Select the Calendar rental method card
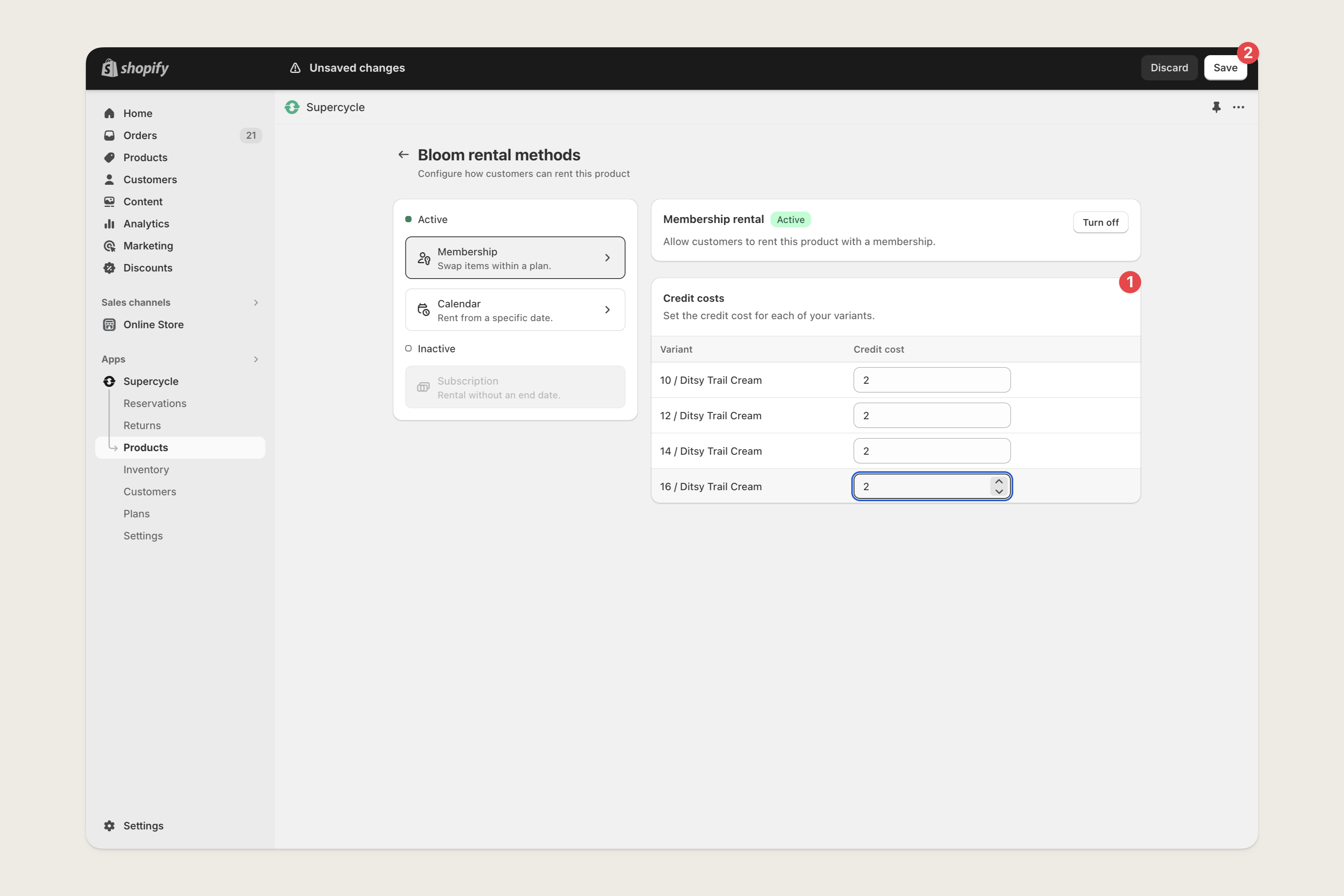 [x=515, y=310]
